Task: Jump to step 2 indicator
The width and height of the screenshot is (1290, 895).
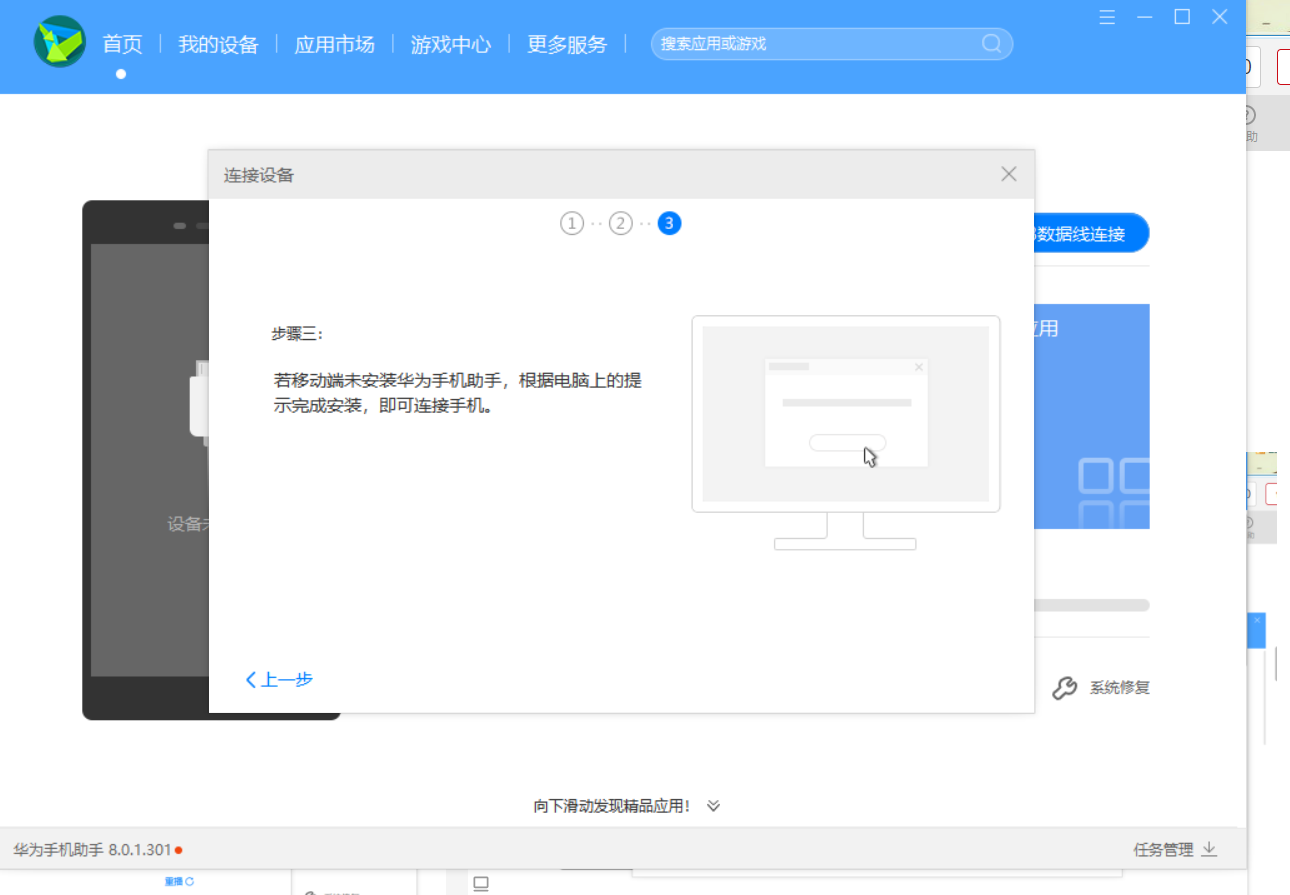Action: 621,223
